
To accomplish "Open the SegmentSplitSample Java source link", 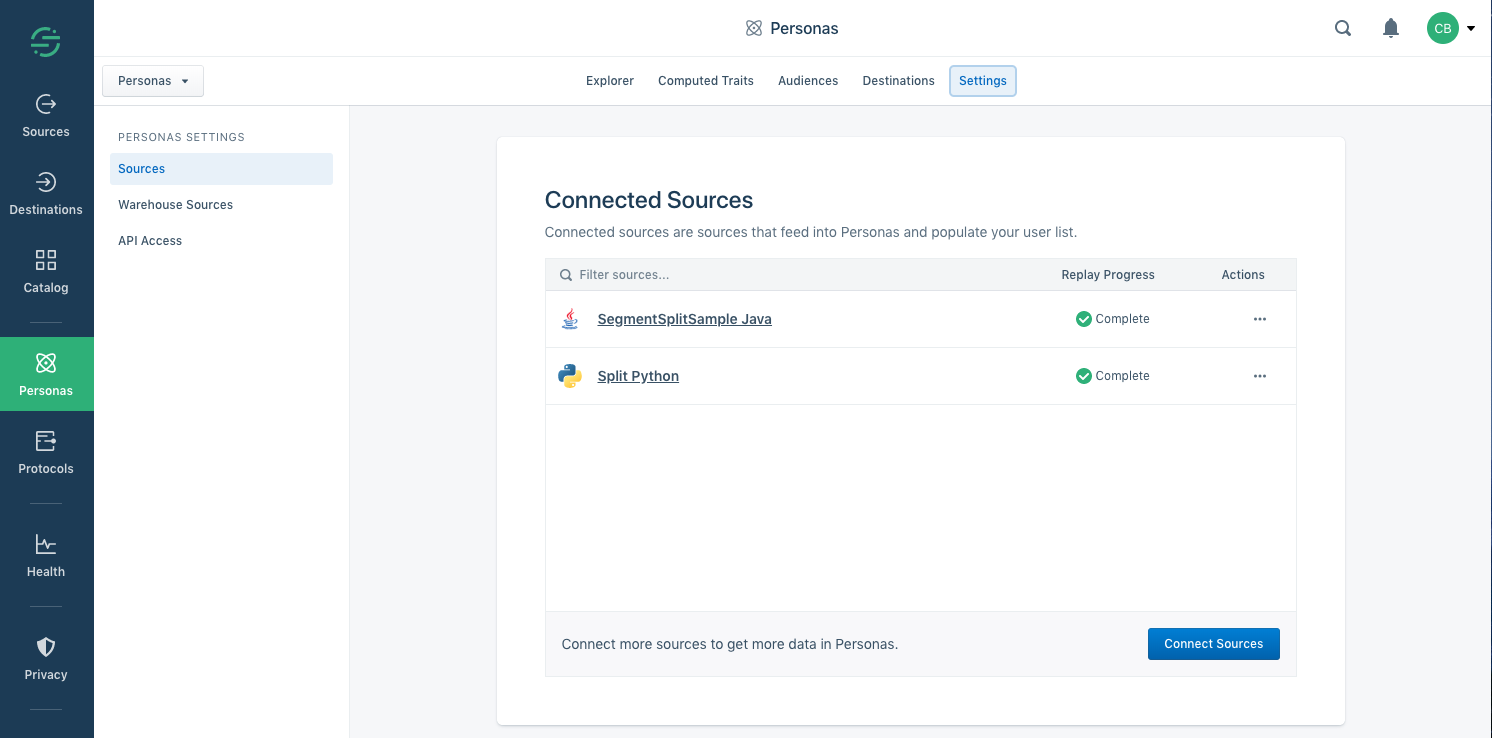I will point(684,319).
